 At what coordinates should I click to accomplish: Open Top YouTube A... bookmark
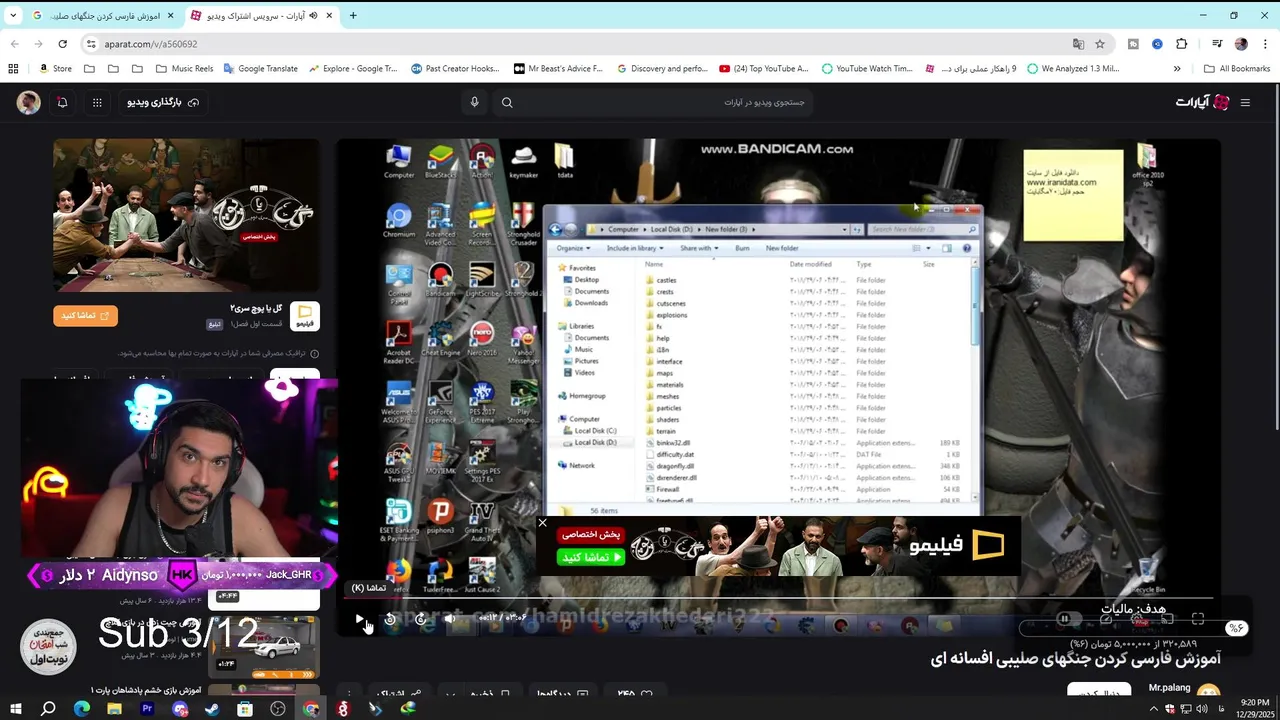pos(764,69)
